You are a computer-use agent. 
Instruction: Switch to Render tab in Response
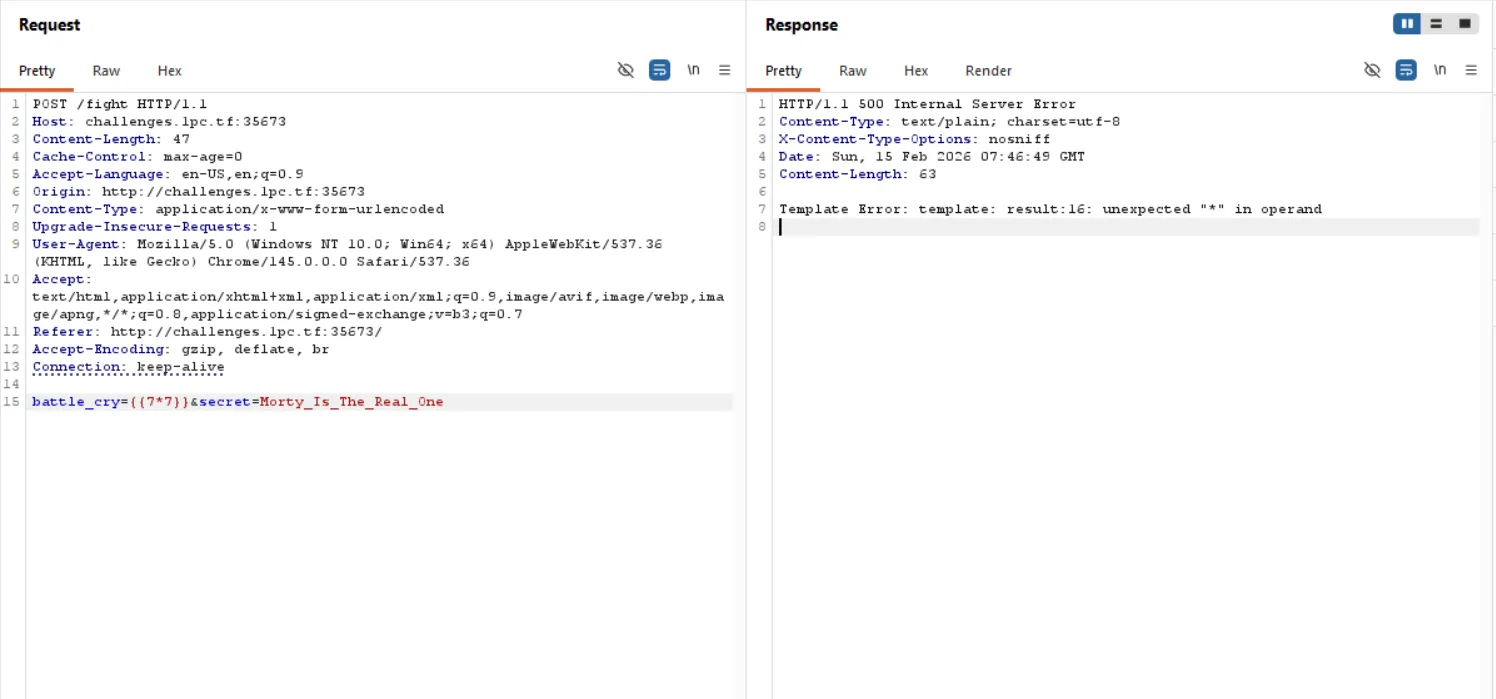tap(988, 71)
